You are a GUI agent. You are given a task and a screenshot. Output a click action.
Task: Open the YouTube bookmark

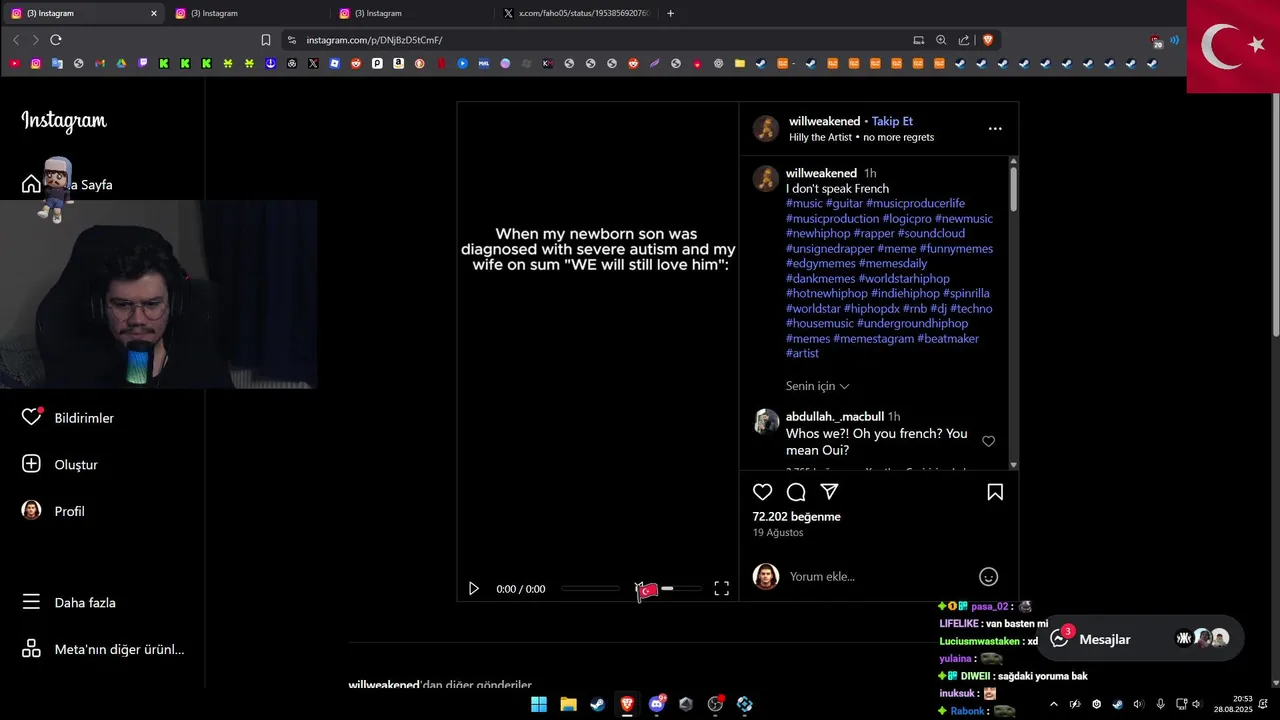(14, 63)
